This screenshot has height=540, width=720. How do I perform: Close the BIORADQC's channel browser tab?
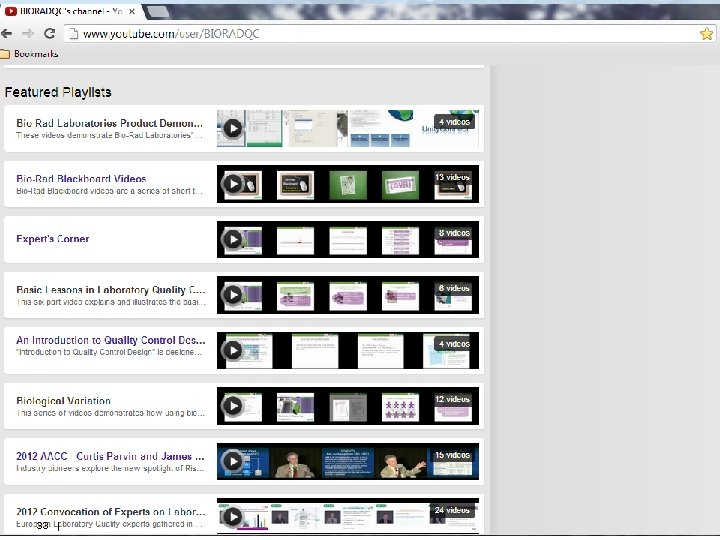tap(132, 11)
